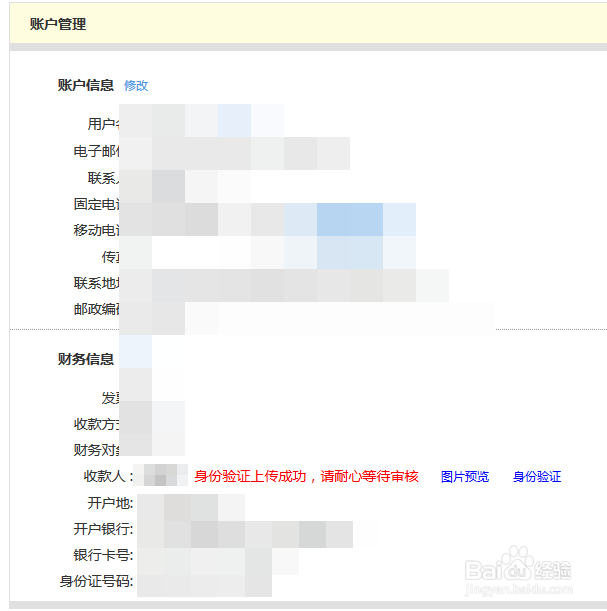Viewport: 607px width, 611px height.
Task: Click the 银行卡号 label
Action: [x=103, y=555]
